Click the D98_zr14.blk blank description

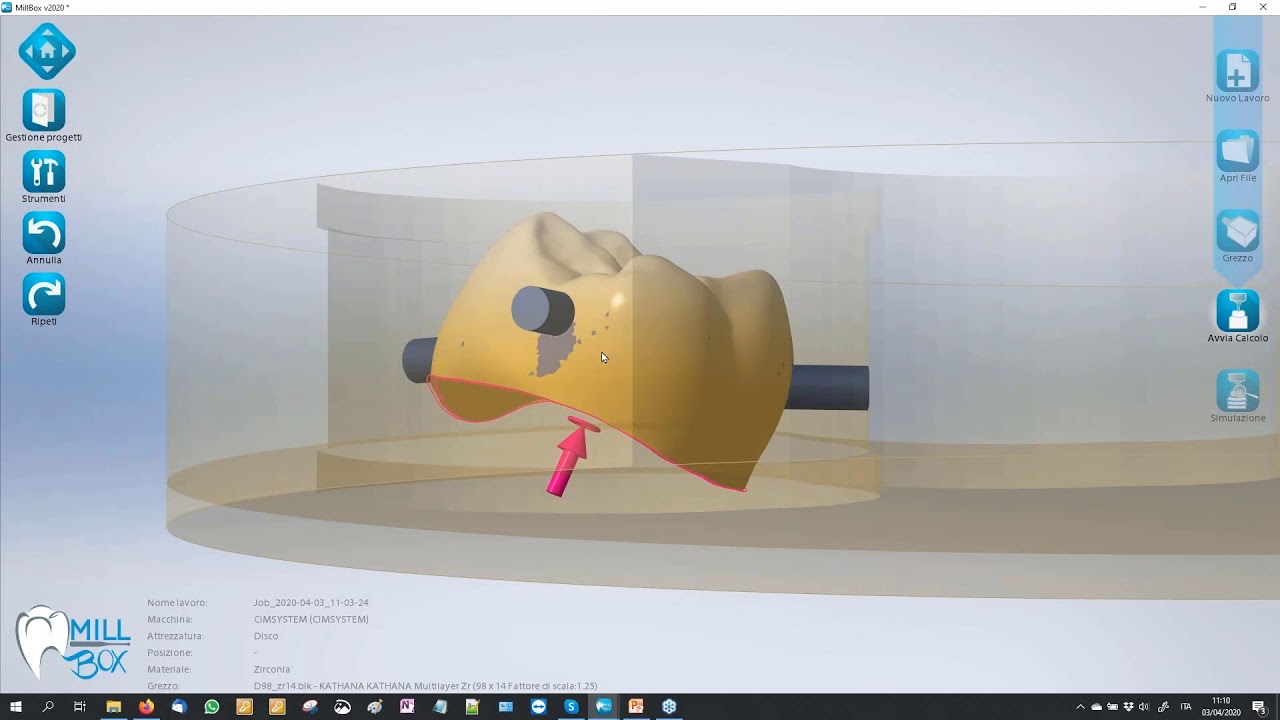pyautogui.click(x=425, y=686)
